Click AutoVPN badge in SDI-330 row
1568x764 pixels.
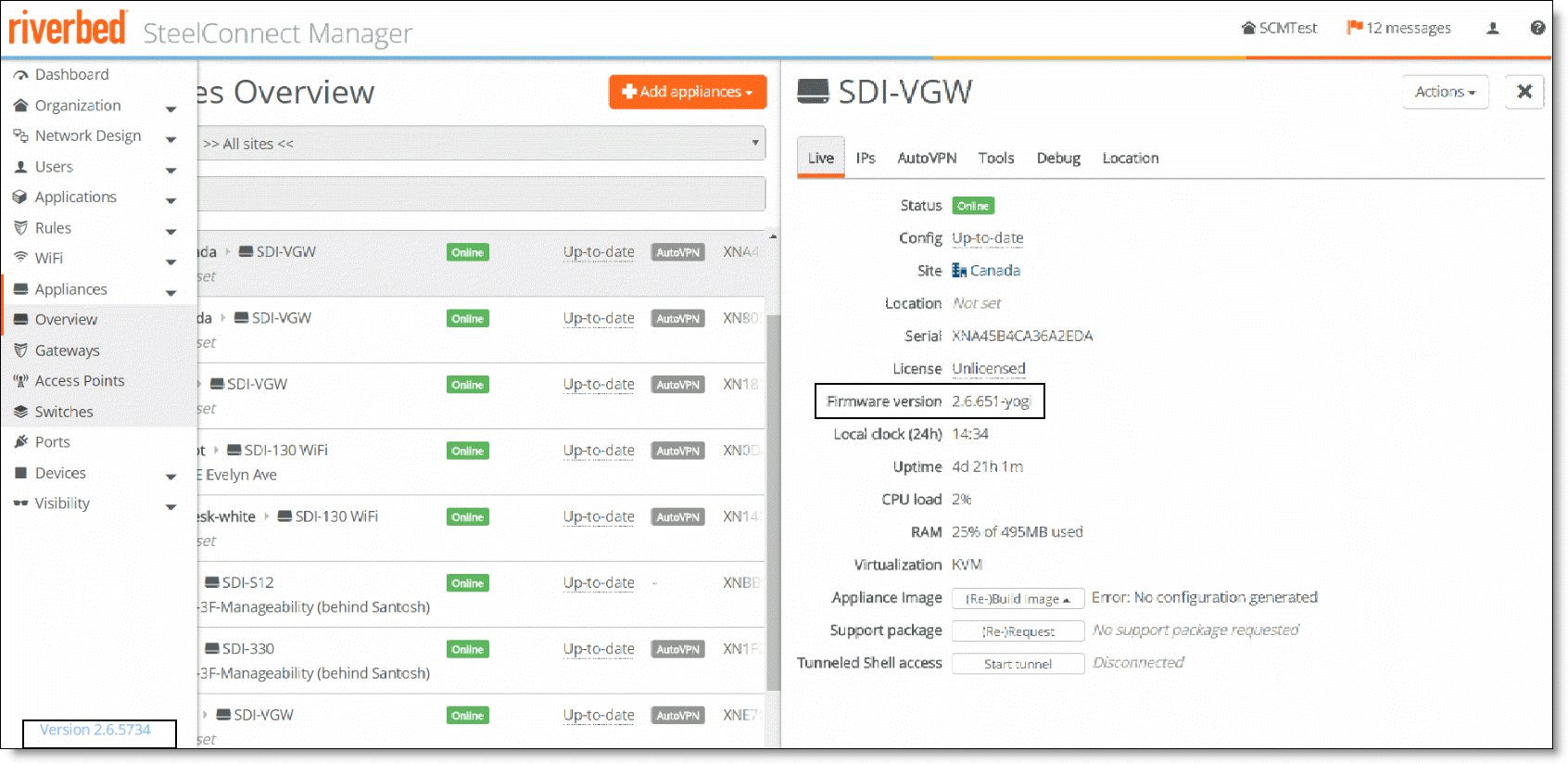(677, 649)
